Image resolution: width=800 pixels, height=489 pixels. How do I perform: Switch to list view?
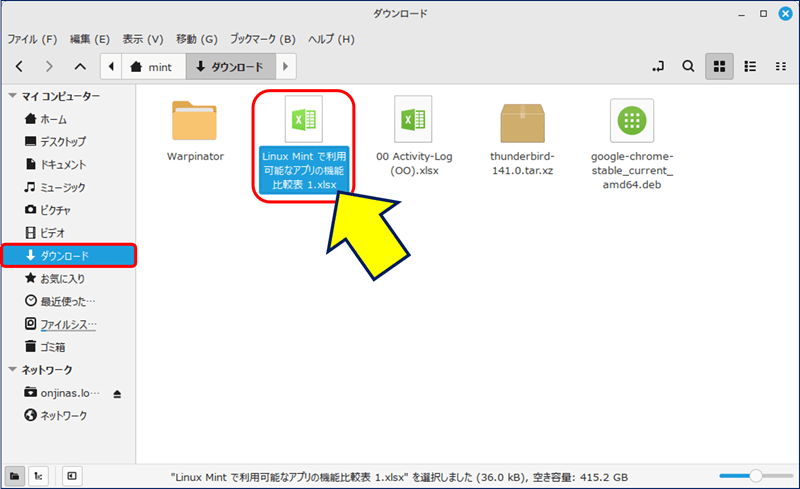tap(749, 67)
